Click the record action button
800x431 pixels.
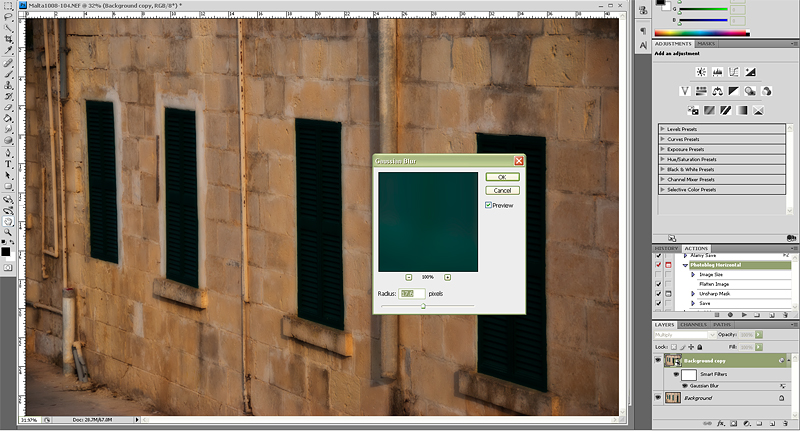tap(730, 315)
